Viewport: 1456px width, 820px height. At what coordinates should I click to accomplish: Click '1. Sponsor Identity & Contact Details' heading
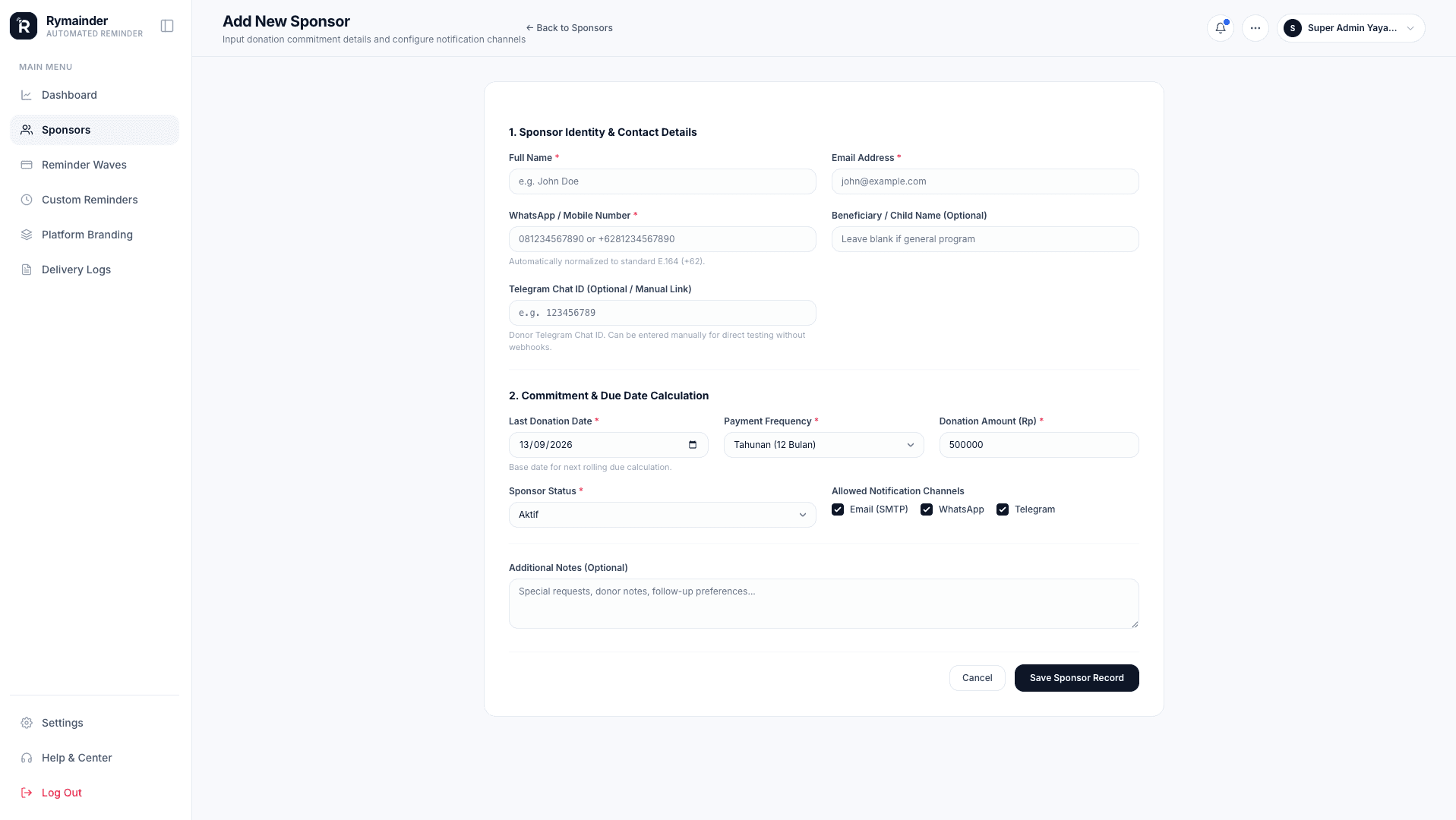[602, 132]
